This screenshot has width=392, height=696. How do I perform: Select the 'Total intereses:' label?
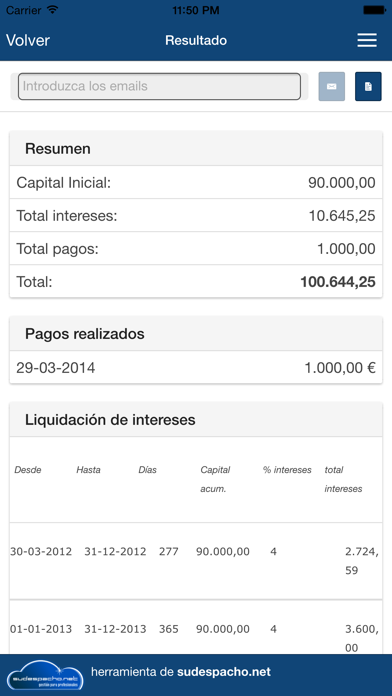67,216
